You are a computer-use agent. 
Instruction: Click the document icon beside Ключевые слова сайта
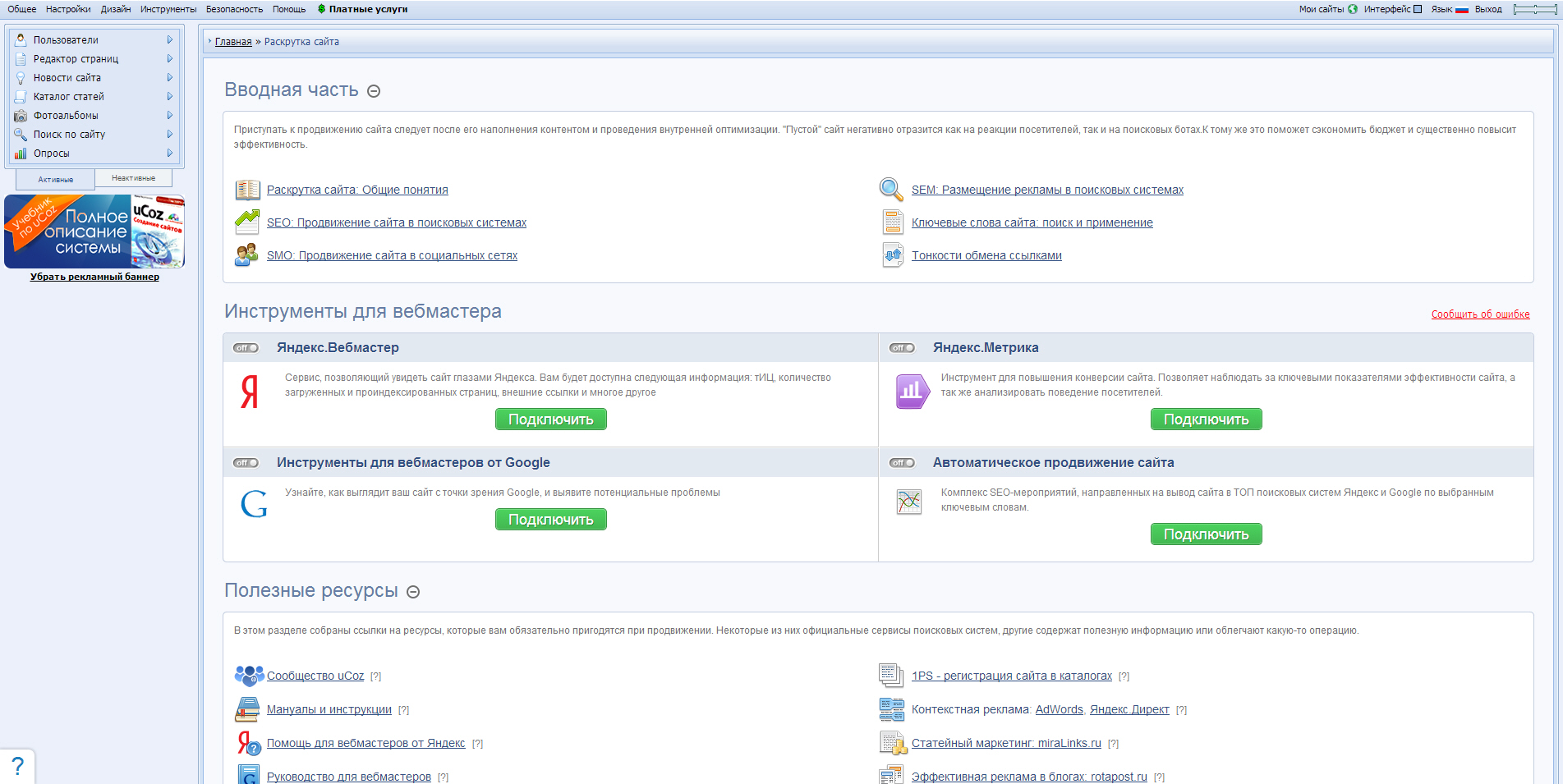(x=893, y=222)
